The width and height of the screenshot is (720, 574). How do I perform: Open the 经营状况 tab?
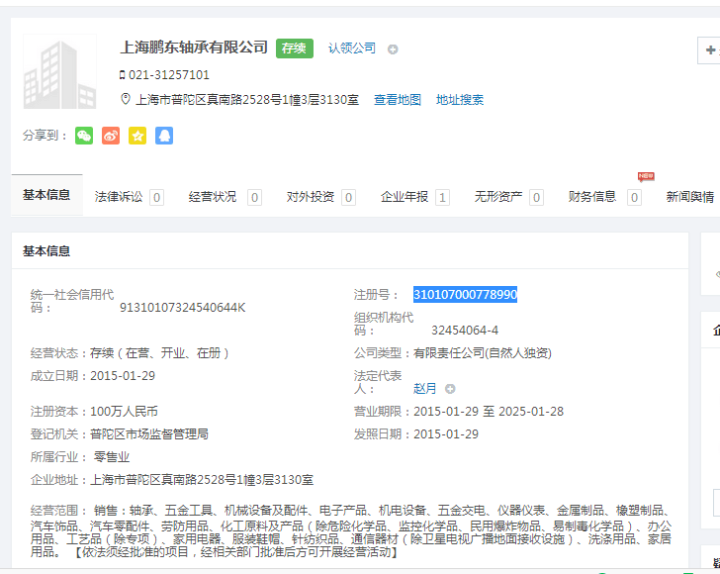(213, 197)
